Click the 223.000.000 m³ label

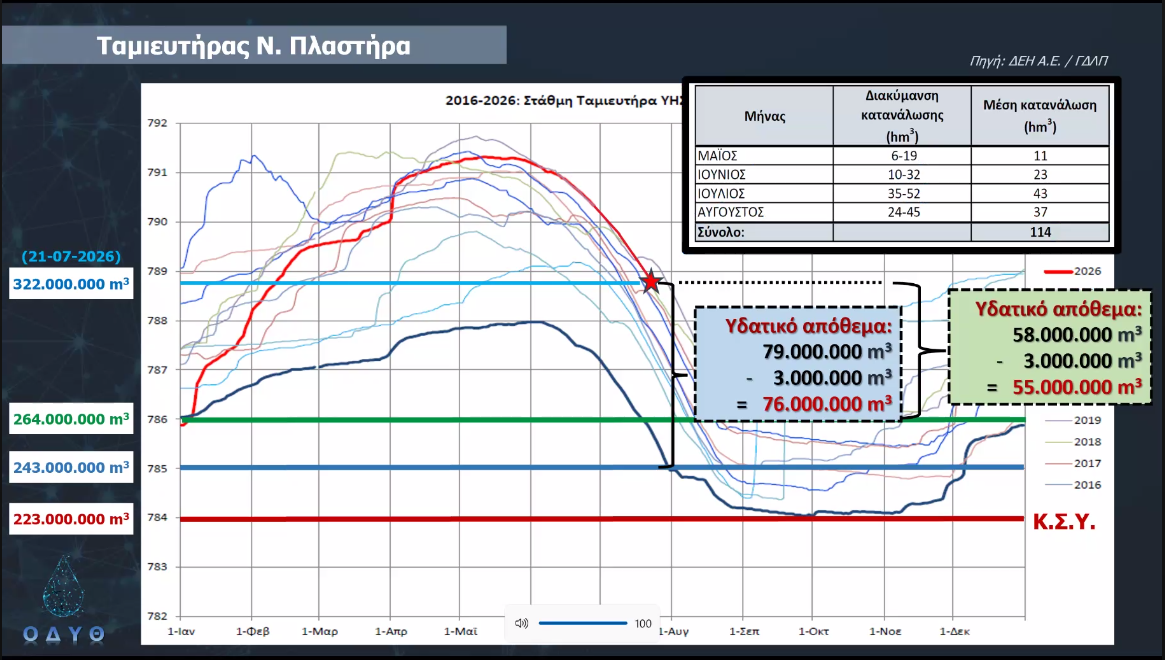pyautogui.click(x=71, y=519)
